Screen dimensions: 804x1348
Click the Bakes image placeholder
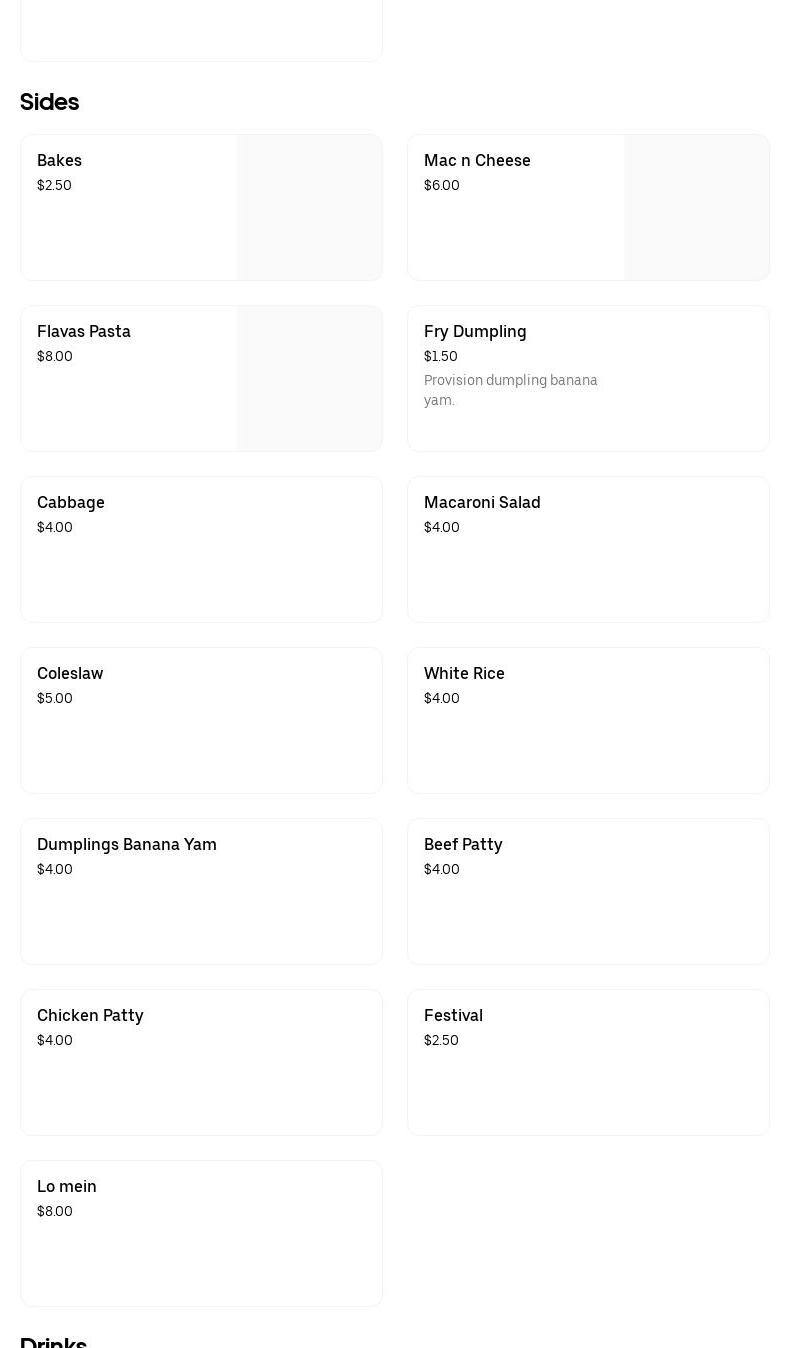309,208
